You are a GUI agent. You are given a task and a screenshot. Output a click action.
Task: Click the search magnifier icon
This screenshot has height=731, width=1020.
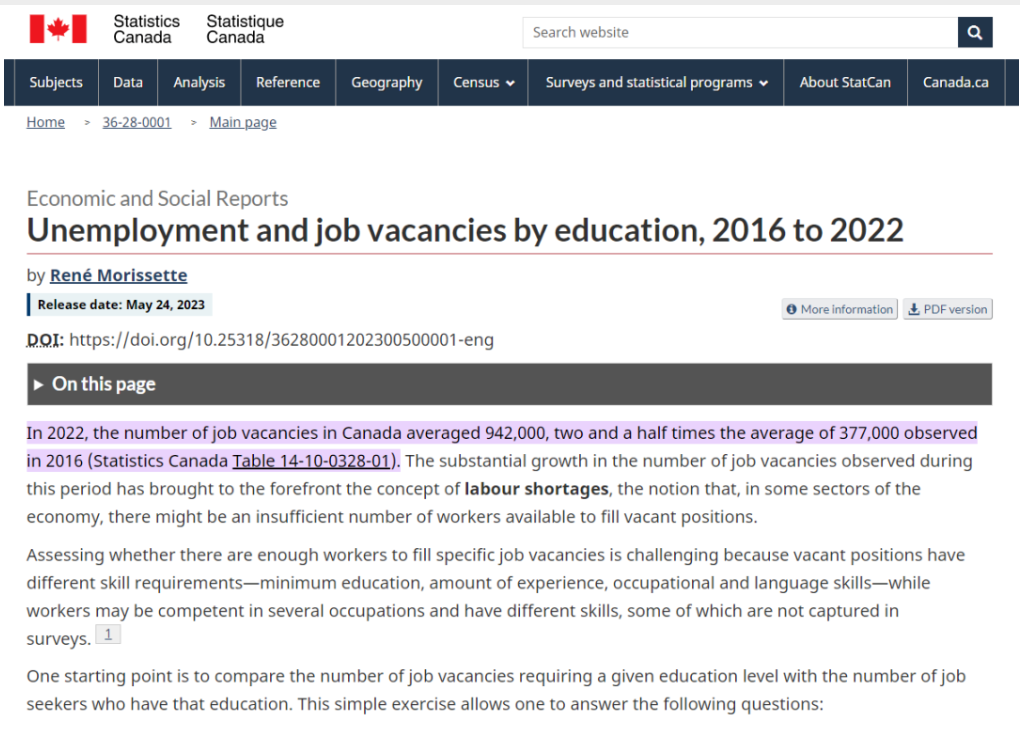point(975,32)
